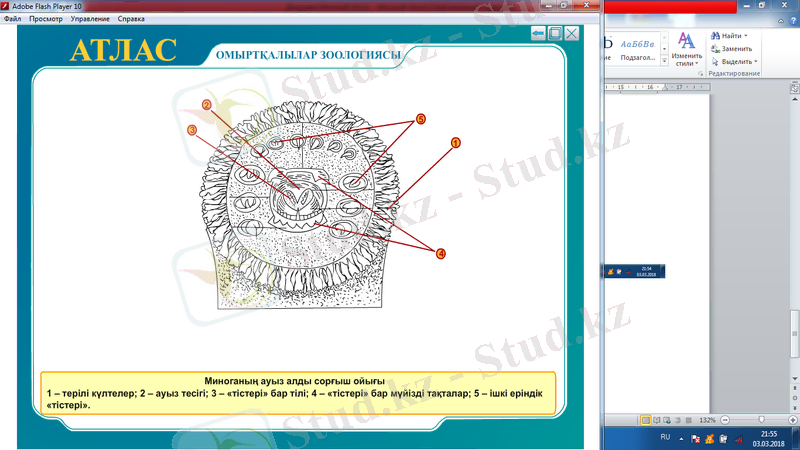Viewport: 800px width, 450px height.
Task: Click the zoom in plus button
Action: pos(794,419)
